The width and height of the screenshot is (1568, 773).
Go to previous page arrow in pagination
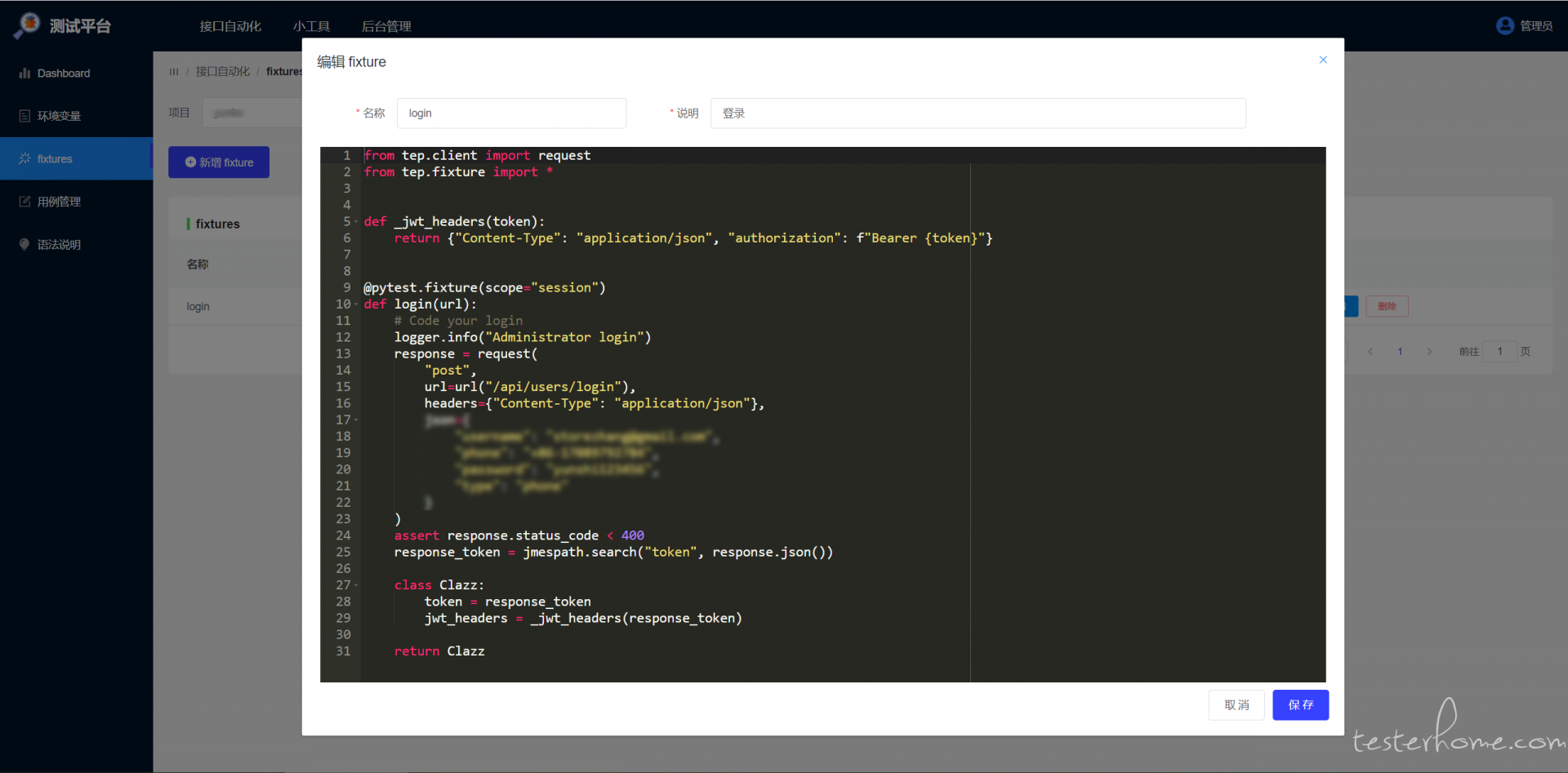[x=1370, y=352]
